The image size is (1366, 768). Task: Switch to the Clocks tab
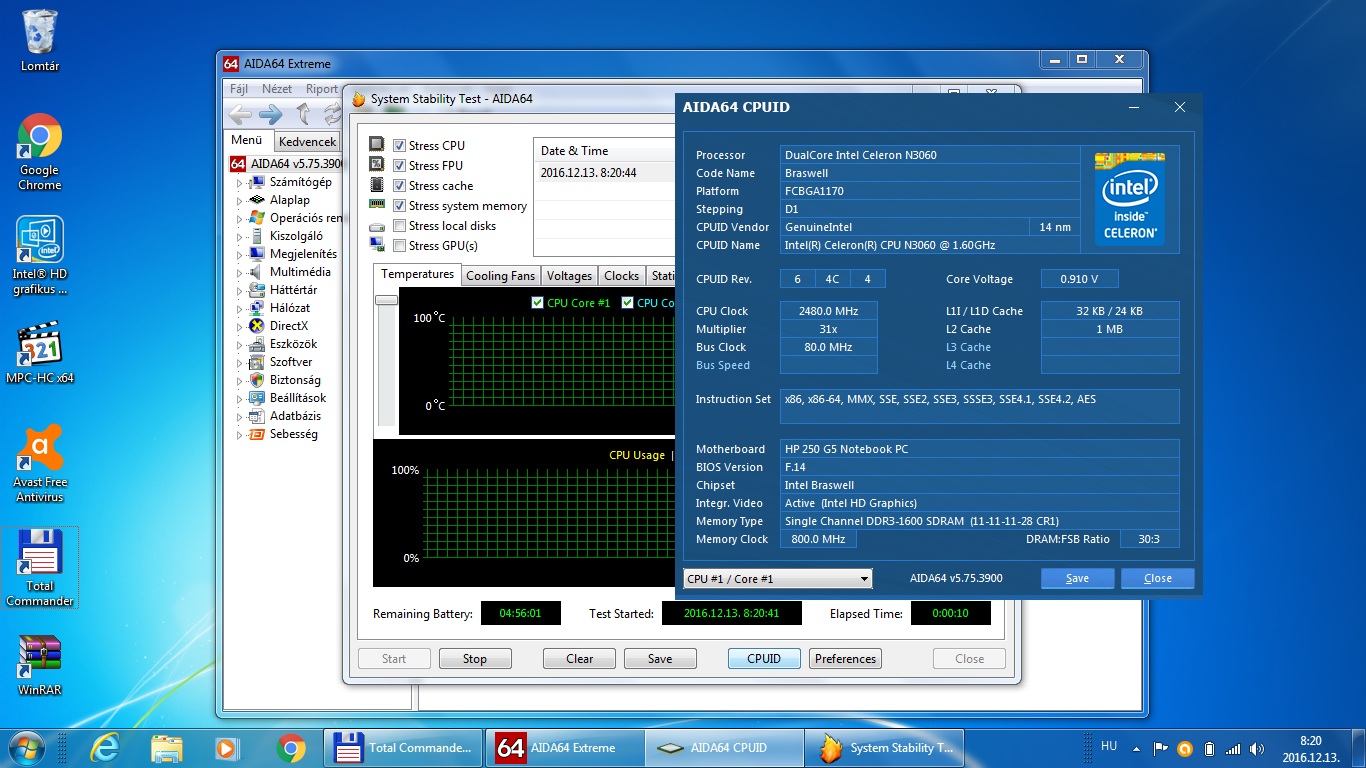621,276
